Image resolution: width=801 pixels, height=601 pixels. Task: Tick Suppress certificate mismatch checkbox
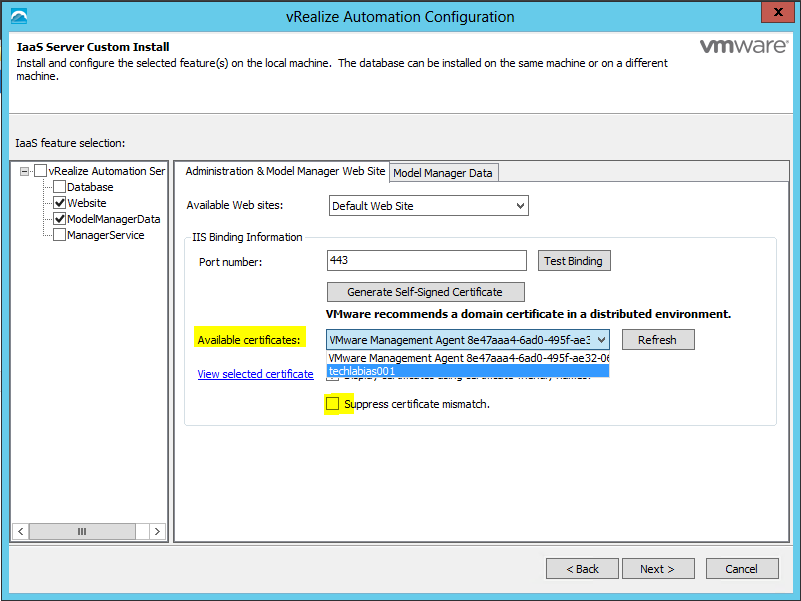(x=333, y=404)
